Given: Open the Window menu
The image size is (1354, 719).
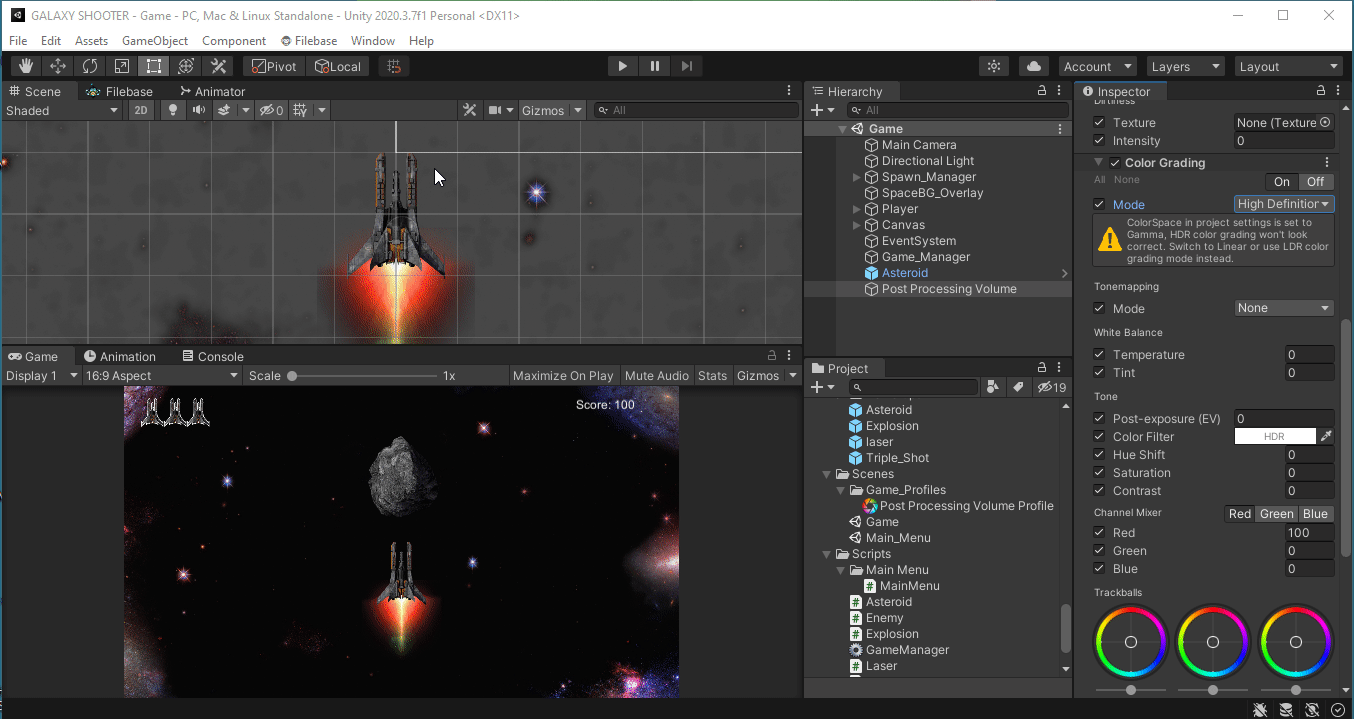Looking at the screenshot, I should pos(373,41).
